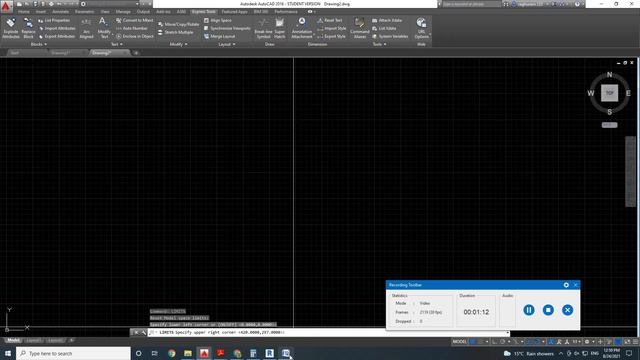This screenshot has width=640, height=360.
Task: Open the Annotate ribbon tab
Action: click(x=60, y=12)
